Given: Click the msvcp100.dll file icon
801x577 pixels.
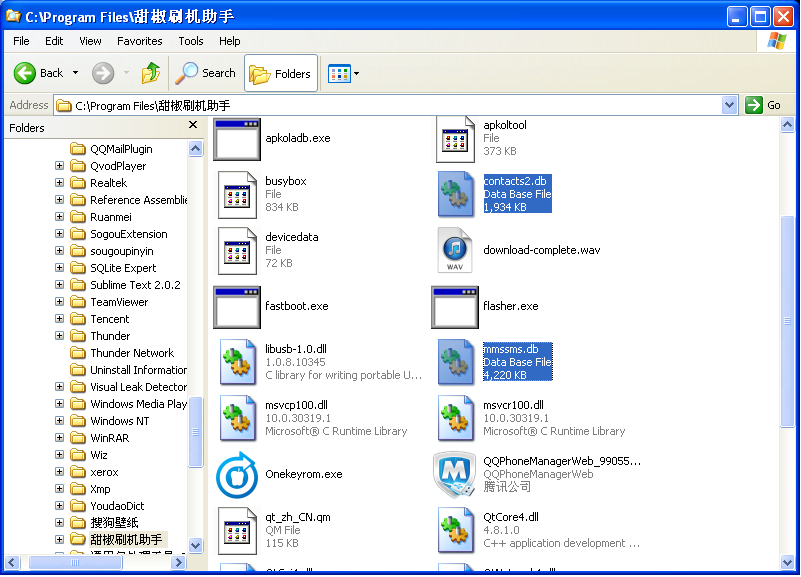Looking at the screenshot, I should (x=237, y=418).
